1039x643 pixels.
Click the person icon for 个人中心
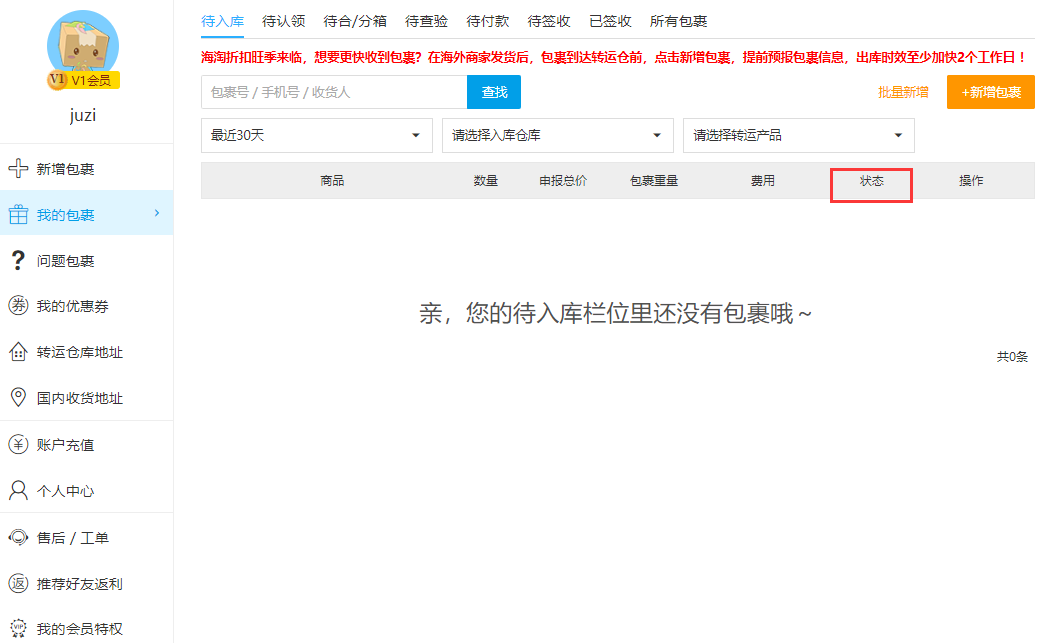tap(18, 491)
